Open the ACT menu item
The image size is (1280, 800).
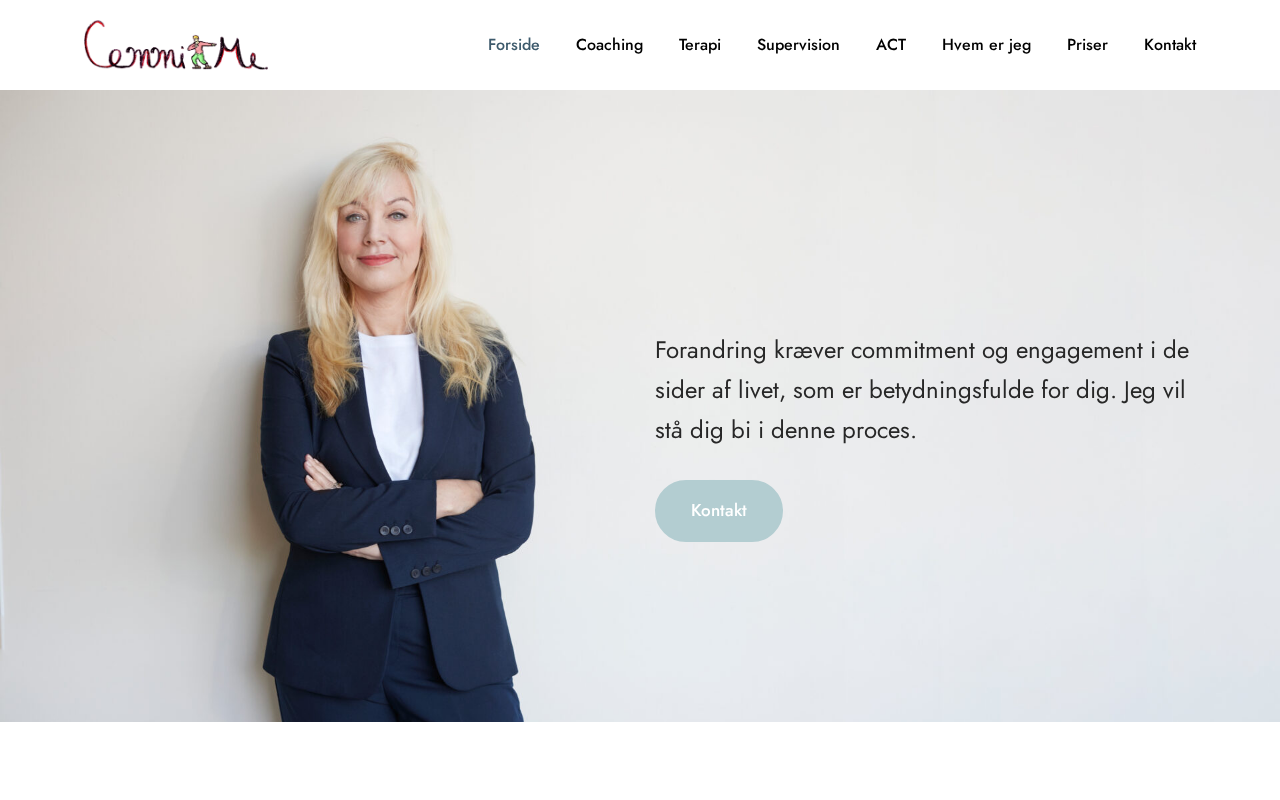click(x=891, y=45)
